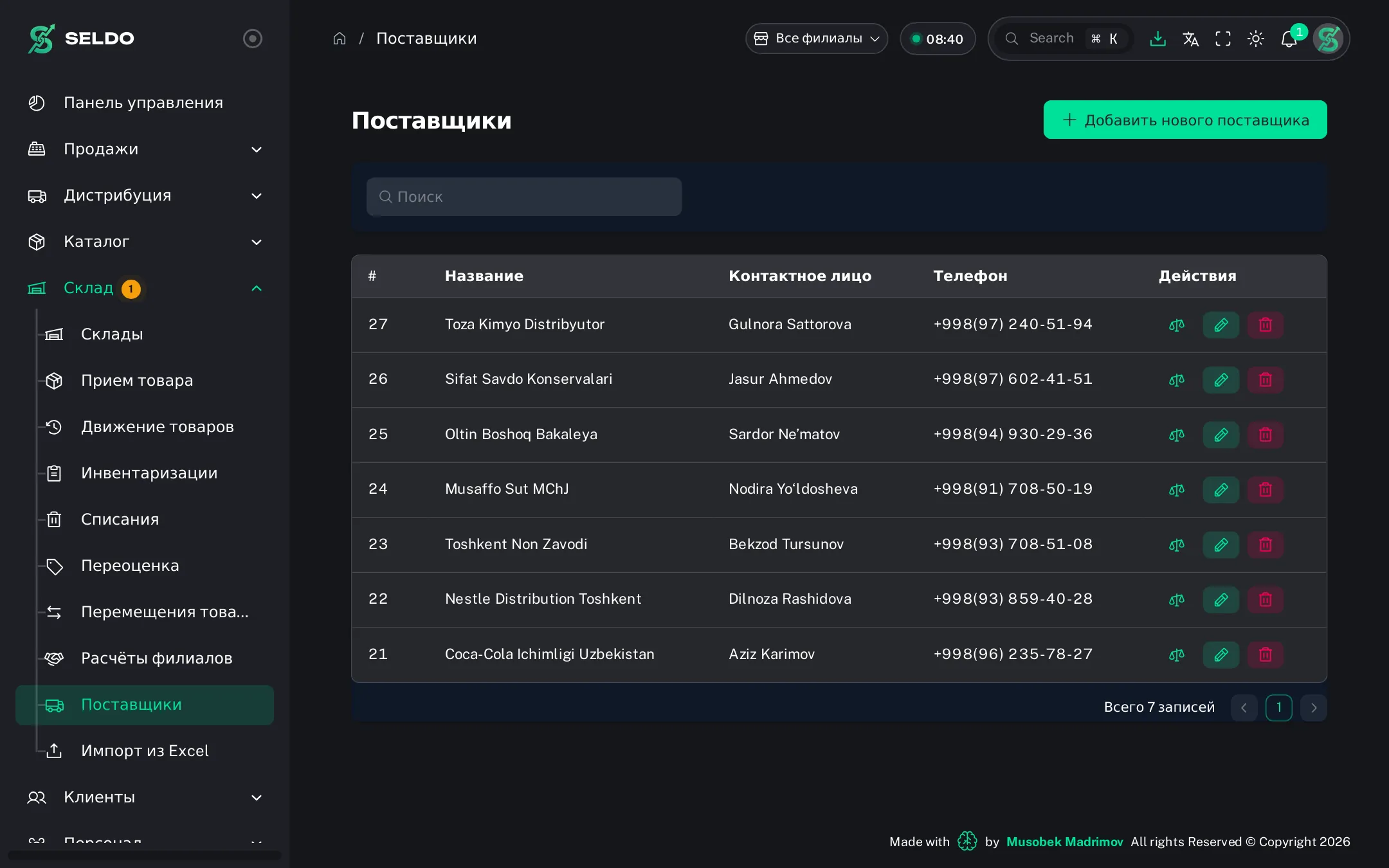Go to next page arrow in pagination
This screenshot has height=868, width=1389.
point(1314,708)
